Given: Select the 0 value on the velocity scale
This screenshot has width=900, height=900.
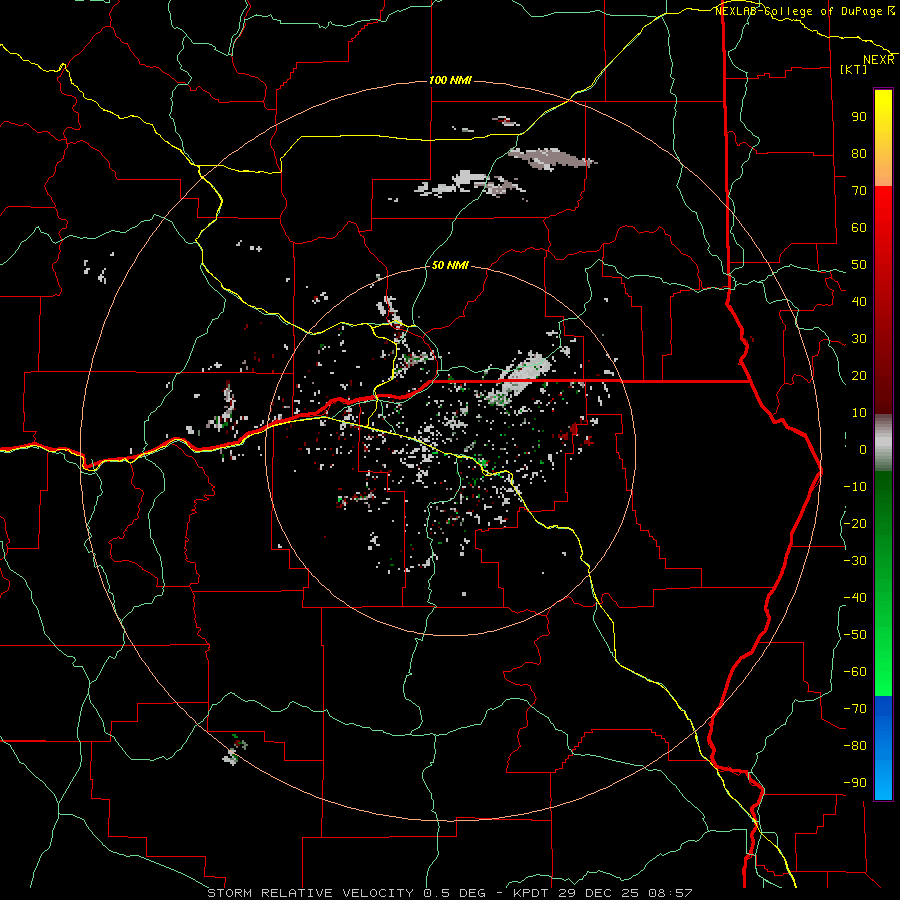Looking at the screenshot, I should [x=863, y=449].
